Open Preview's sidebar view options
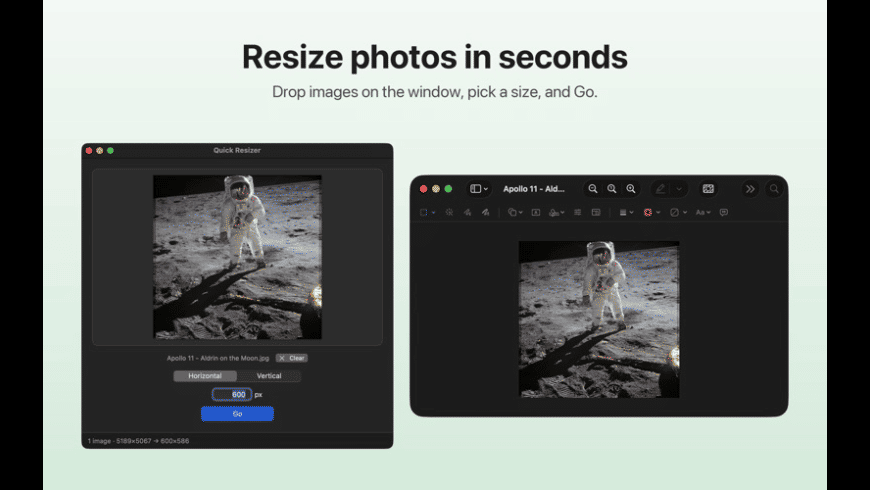 point(479,189)
